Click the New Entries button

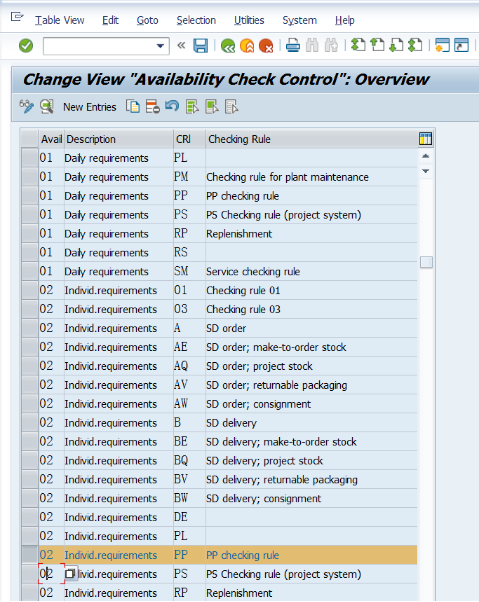89,107
